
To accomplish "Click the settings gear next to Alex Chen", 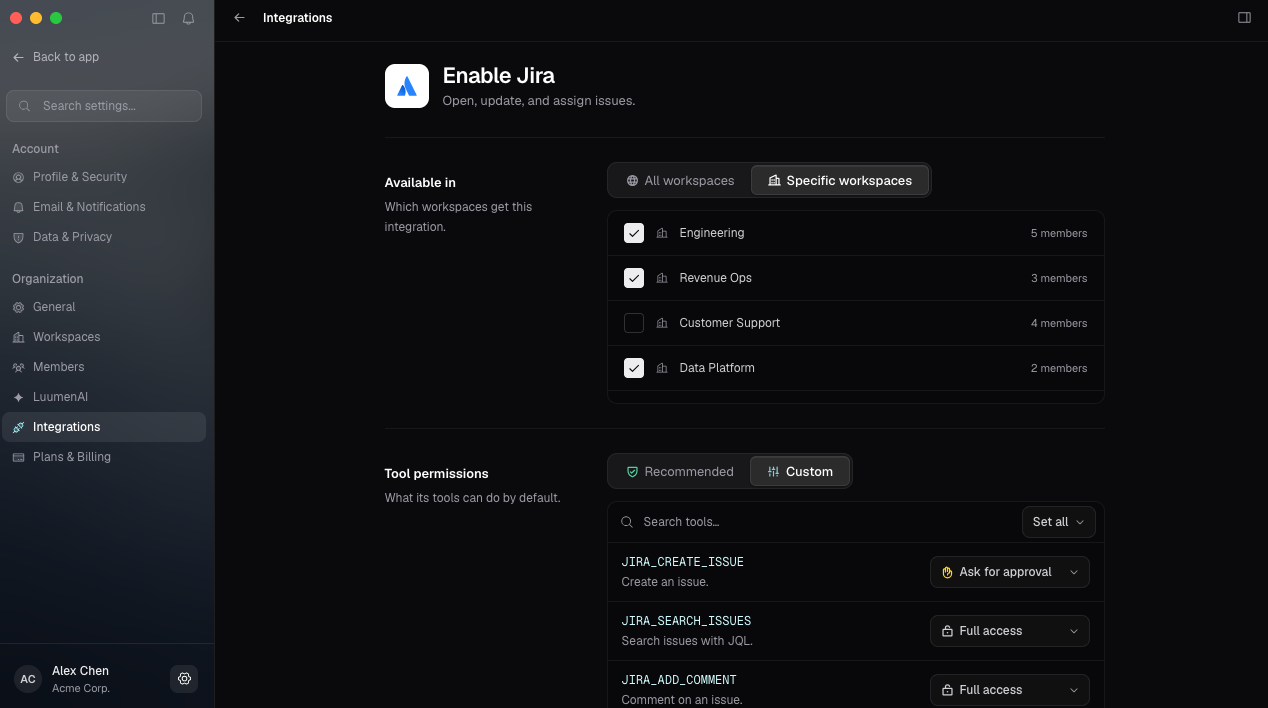I will (184, 679).
